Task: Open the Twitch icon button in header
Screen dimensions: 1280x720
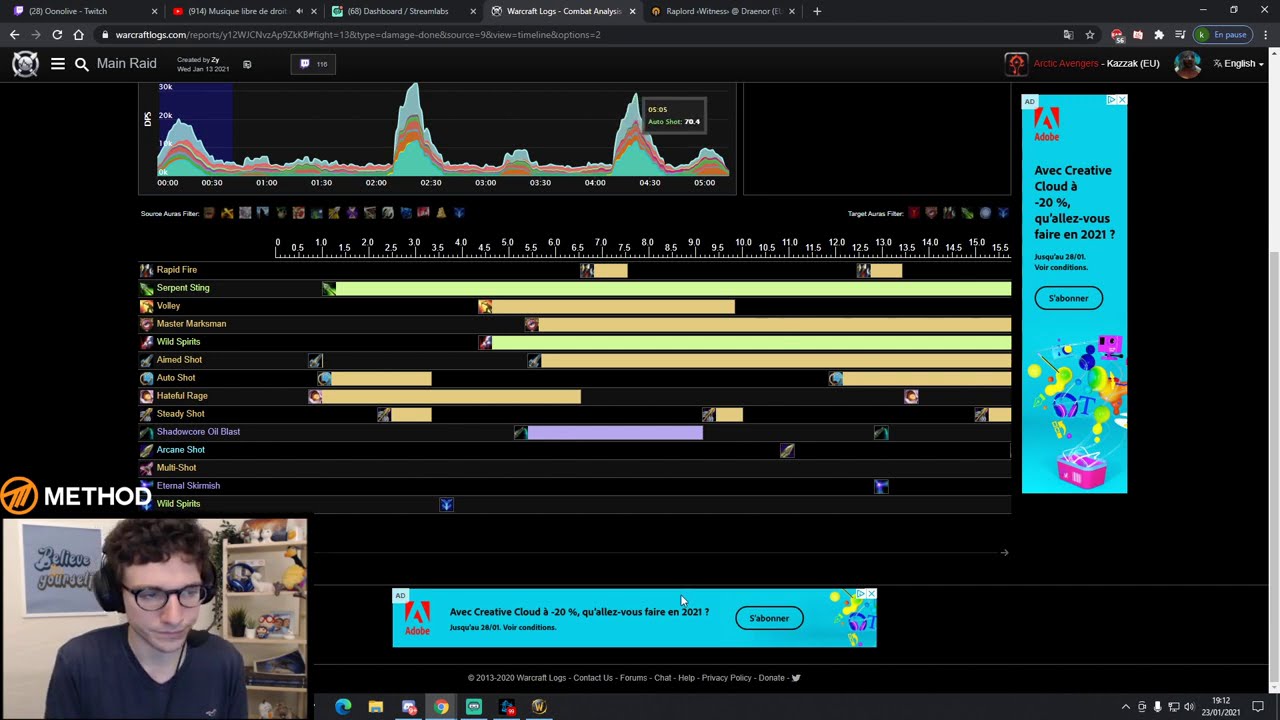Action: tap(313, 64)
